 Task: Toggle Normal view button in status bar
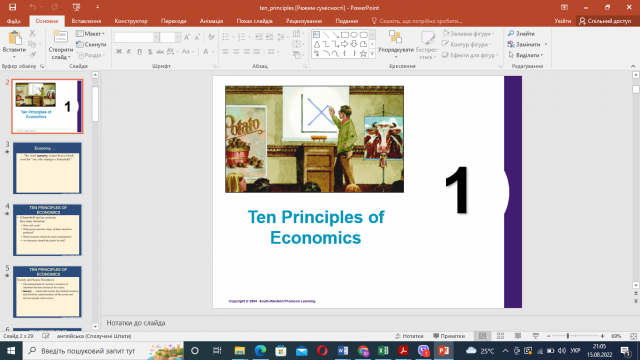[482, 336]
